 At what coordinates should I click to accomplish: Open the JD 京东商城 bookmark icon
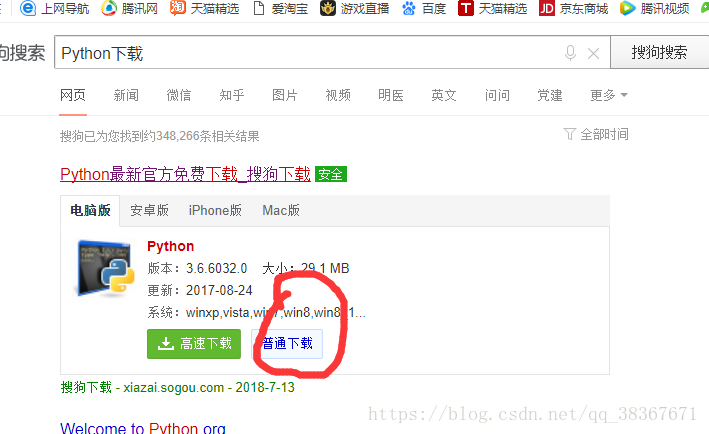(x=547, y=8)
